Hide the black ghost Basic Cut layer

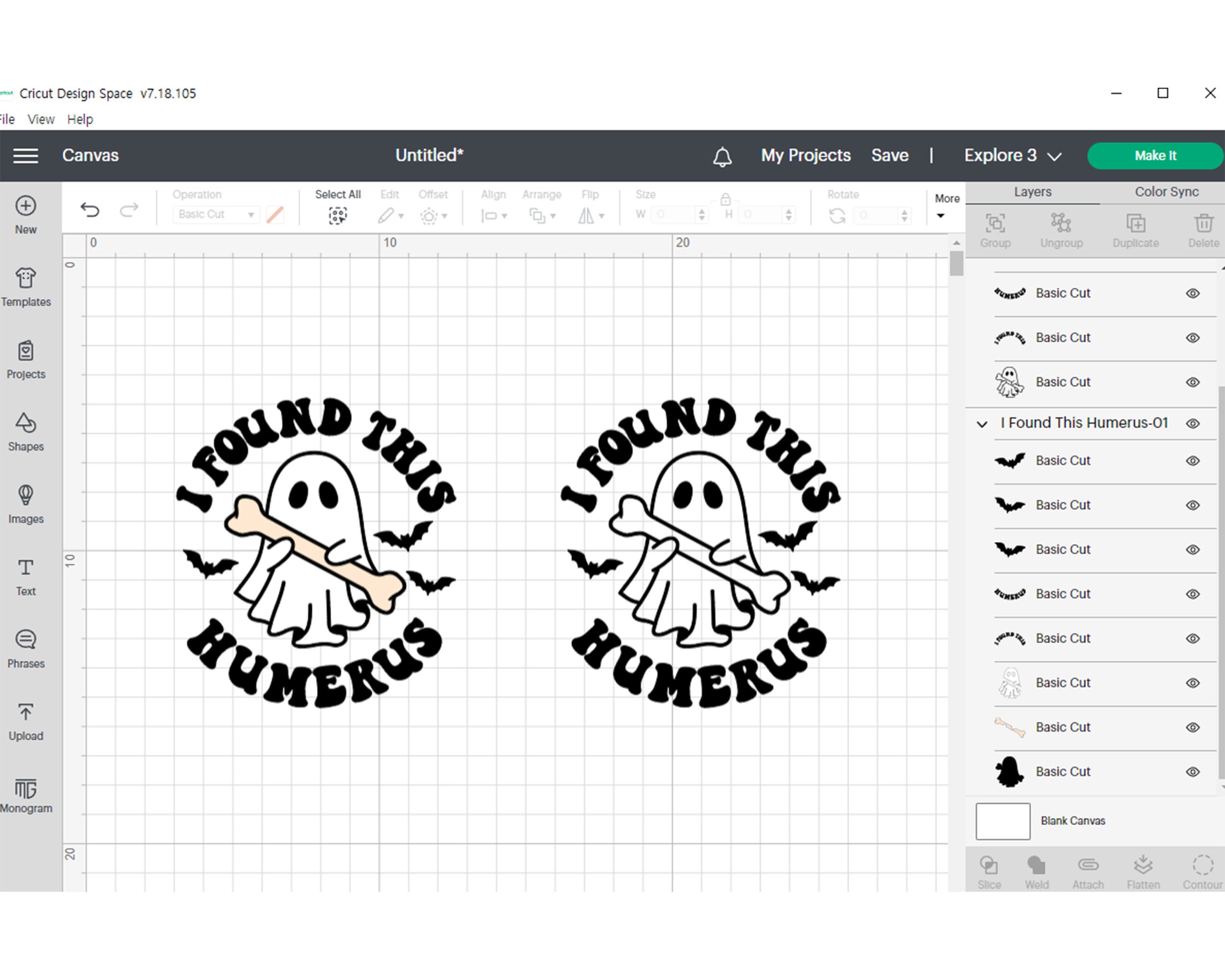pyautogui.click(x=1193, y=771)
